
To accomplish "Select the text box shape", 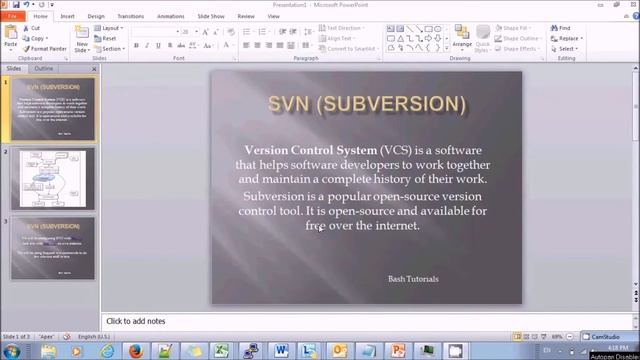I will [391, 29].
